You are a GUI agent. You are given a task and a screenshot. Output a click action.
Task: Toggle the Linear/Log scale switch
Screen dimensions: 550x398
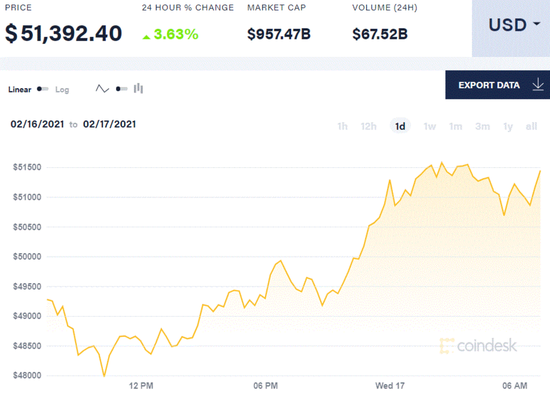(43, 89)
